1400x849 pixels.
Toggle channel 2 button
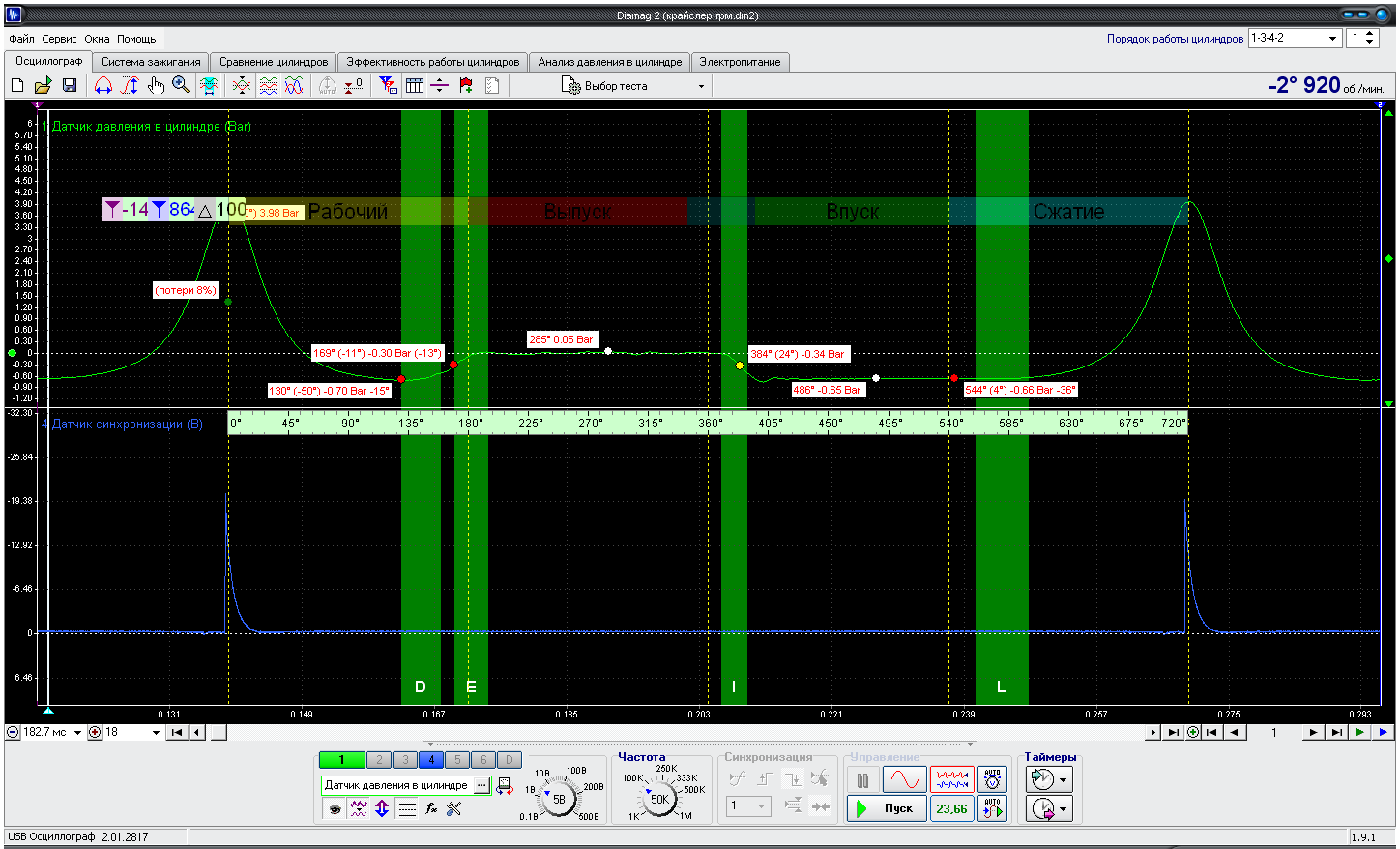[379, 760]
